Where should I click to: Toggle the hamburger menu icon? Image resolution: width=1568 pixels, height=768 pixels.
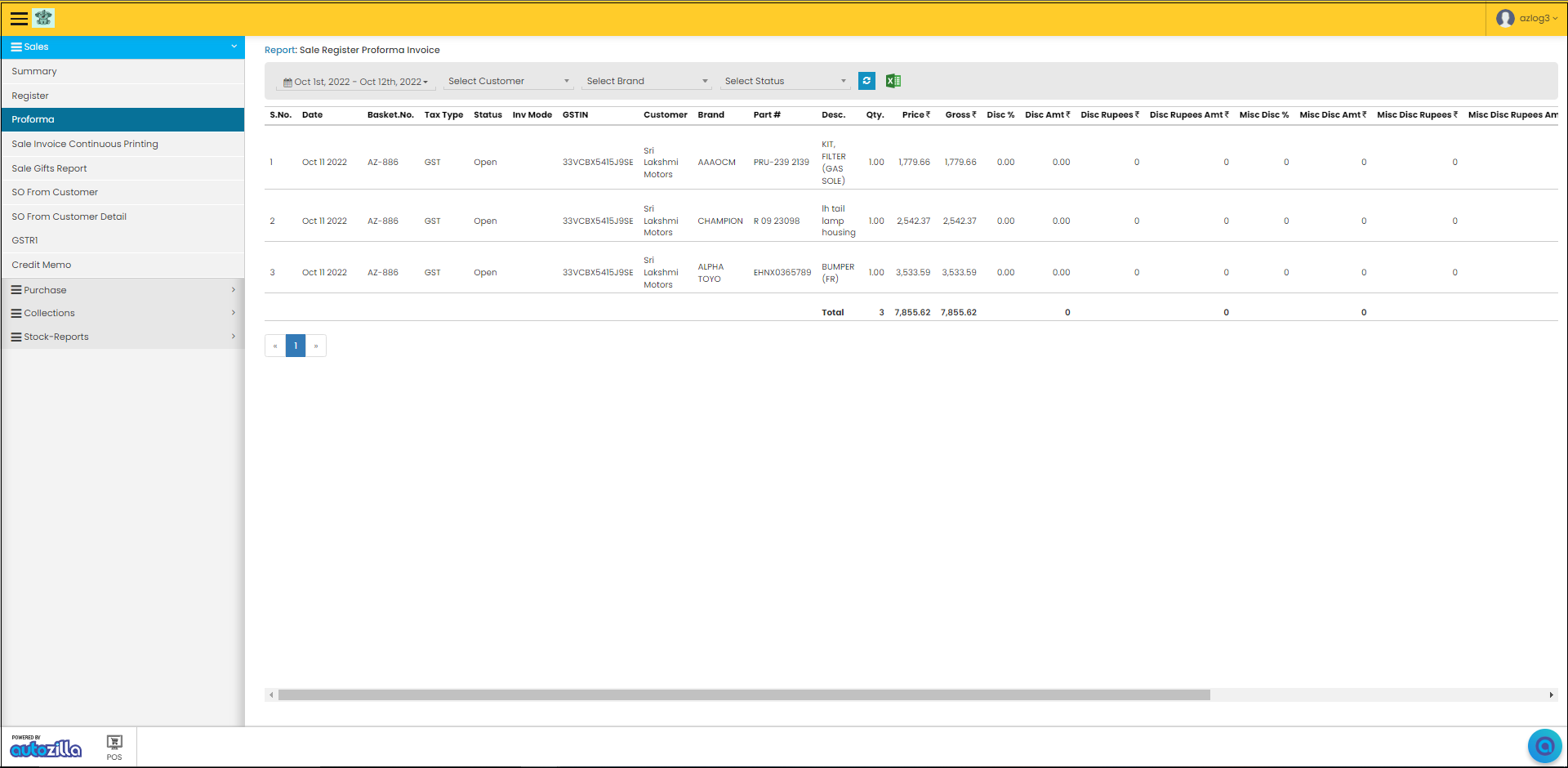[x=19, y=18]
